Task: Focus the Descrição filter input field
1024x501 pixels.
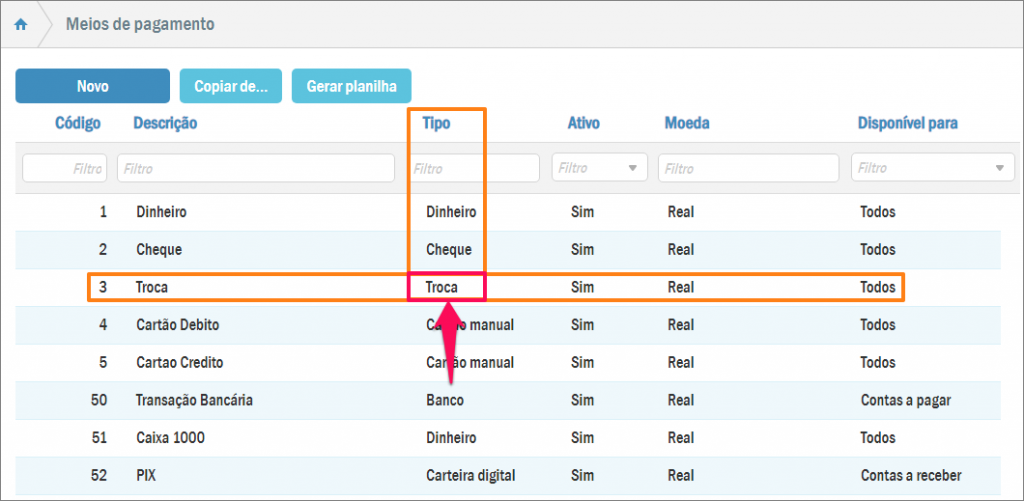Action: (x=256, y=168)
